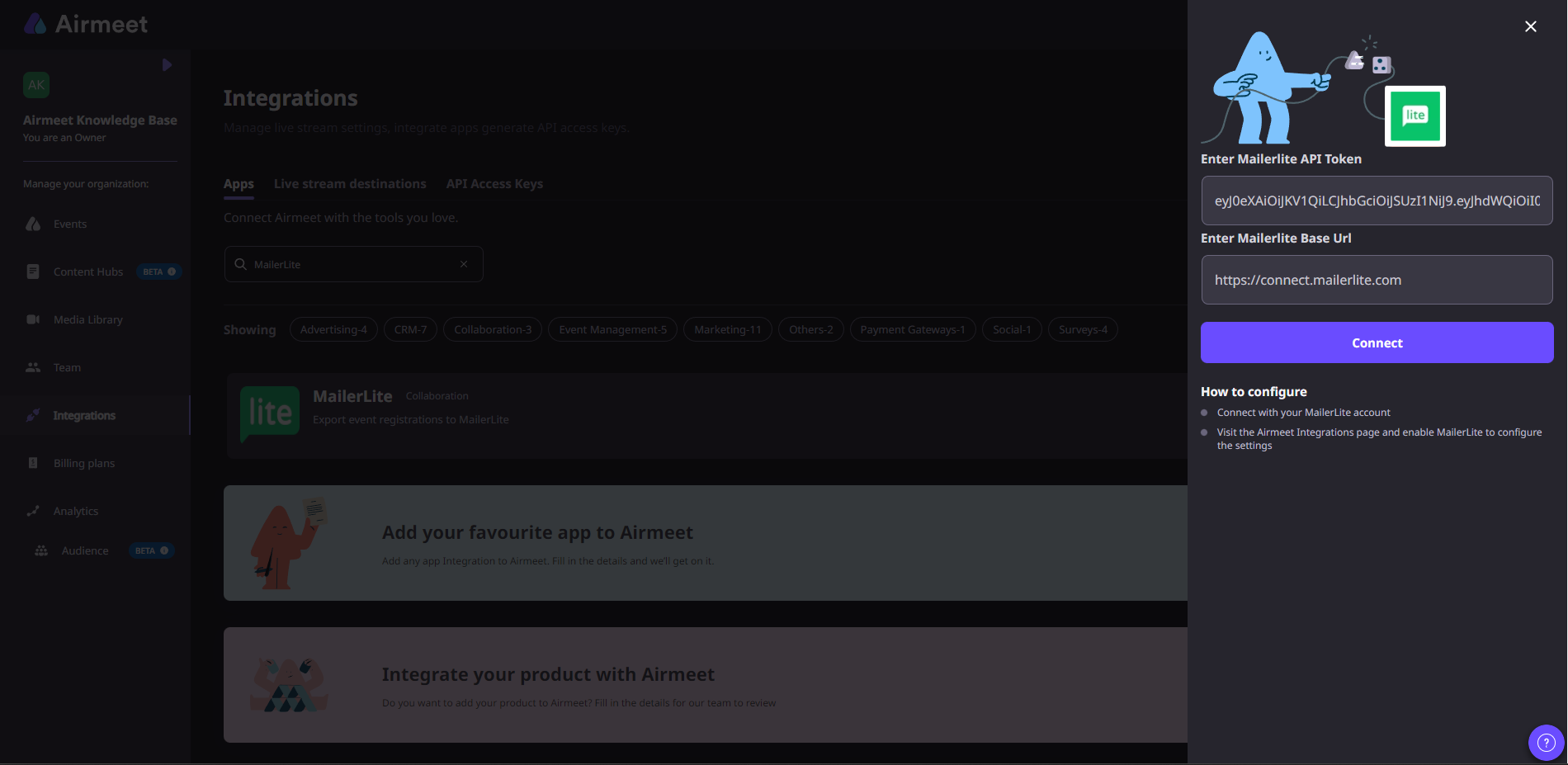1568x765 pixels.
Task: Filter by Payment Gateways-1 category
Action: 913,329
